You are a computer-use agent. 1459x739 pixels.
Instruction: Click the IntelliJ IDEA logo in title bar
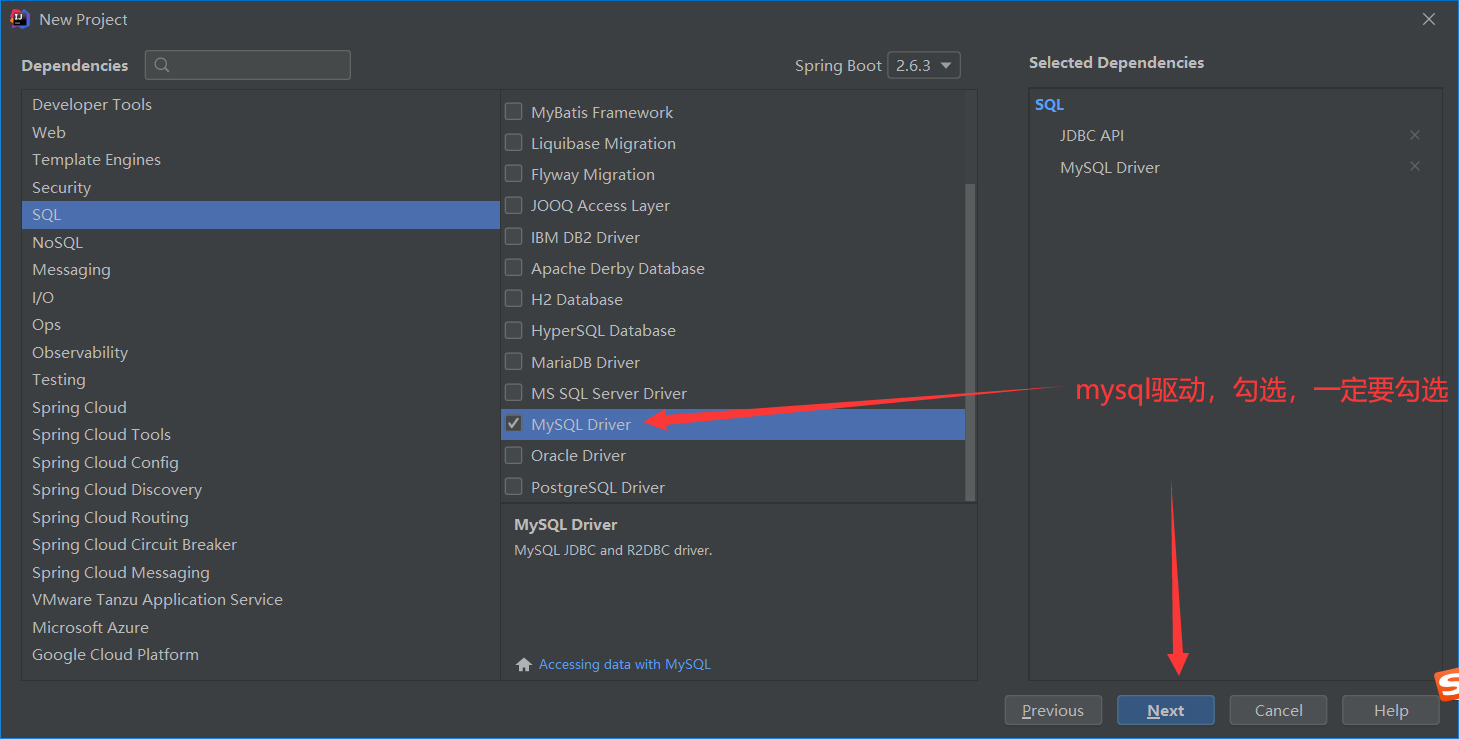coord(20,19)
